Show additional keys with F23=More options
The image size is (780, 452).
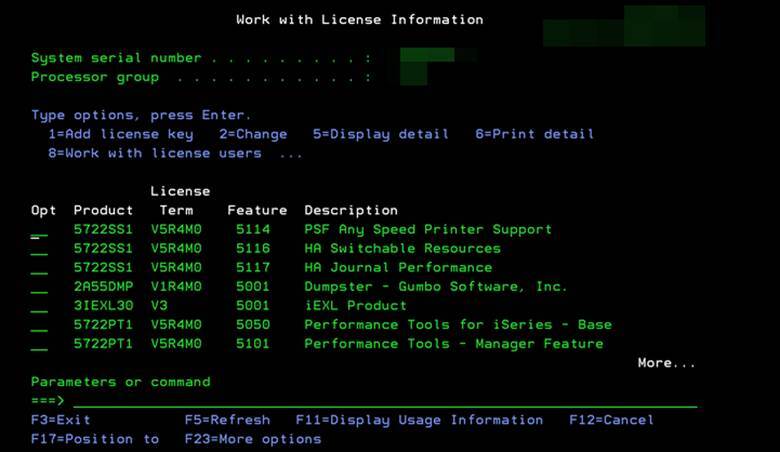(x=253, y=439)
